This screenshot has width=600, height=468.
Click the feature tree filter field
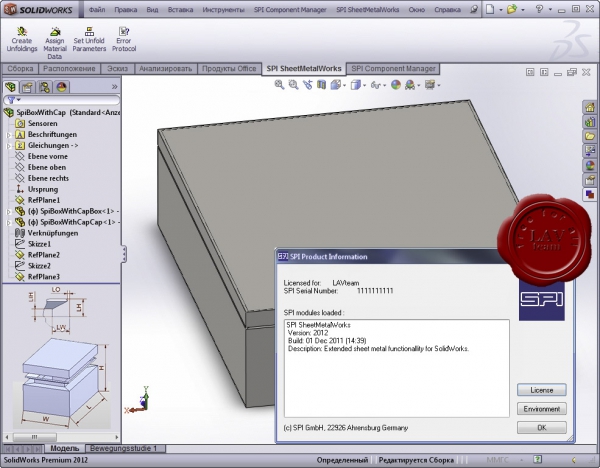[62, 100]
